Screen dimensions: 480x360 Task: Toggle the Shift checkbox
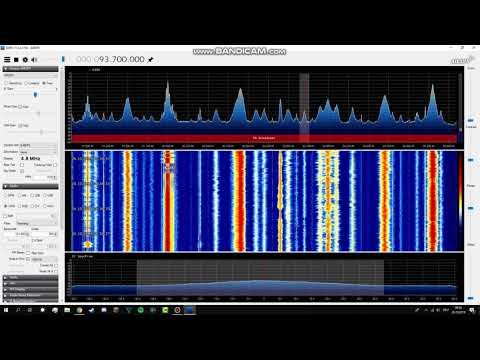click(x=5, y=216)
